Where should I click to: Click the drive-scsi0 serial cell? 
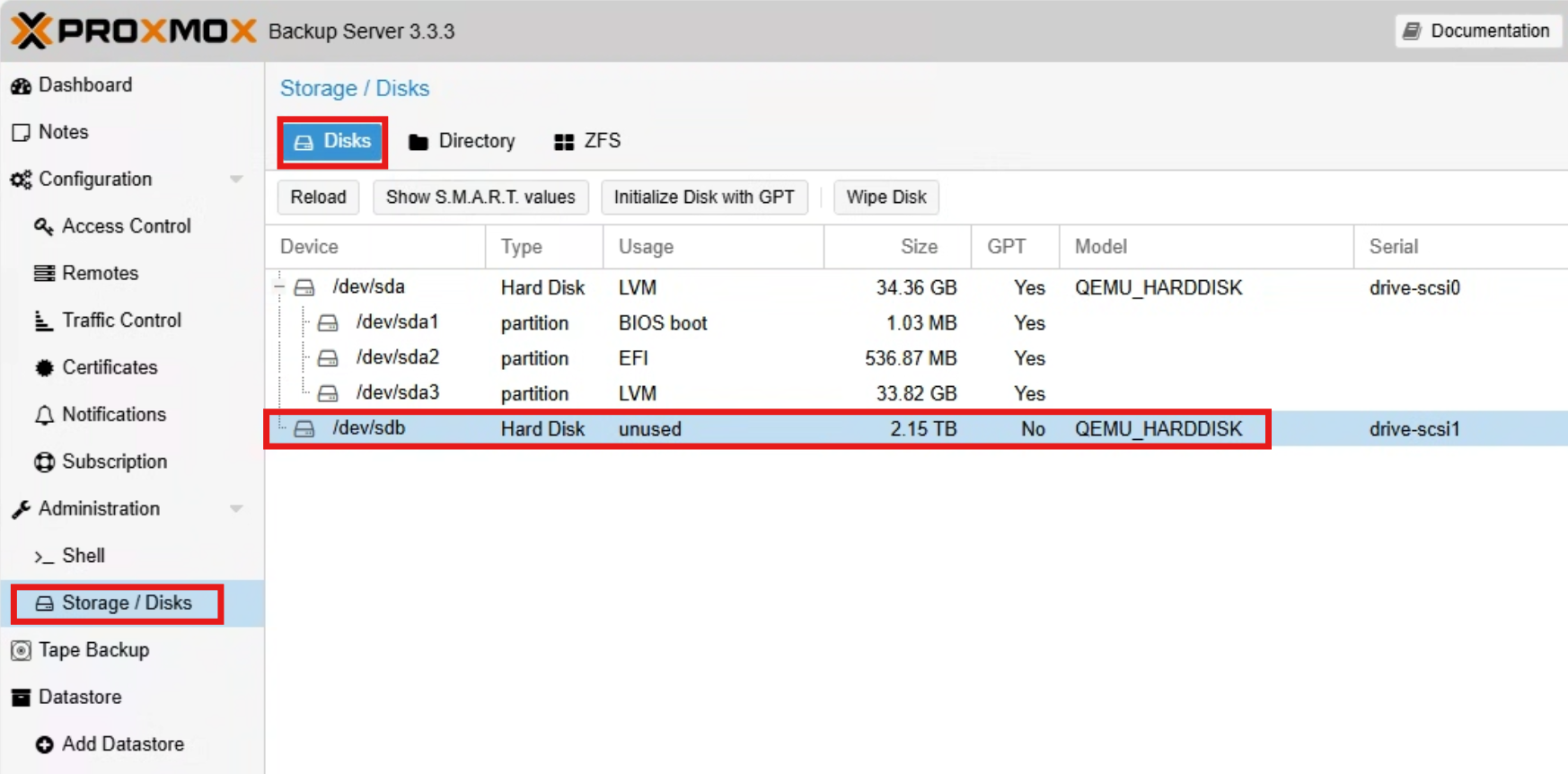1414,288
